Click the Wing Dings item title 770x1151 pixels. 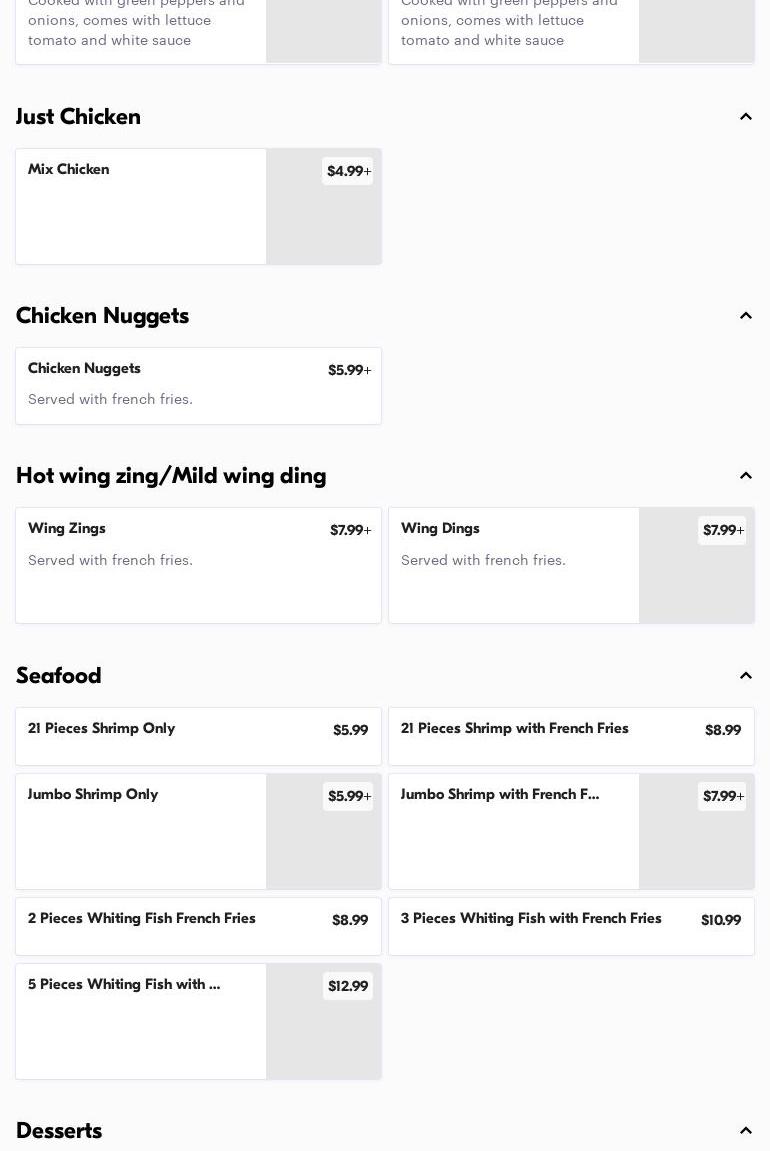coord(440,529)
